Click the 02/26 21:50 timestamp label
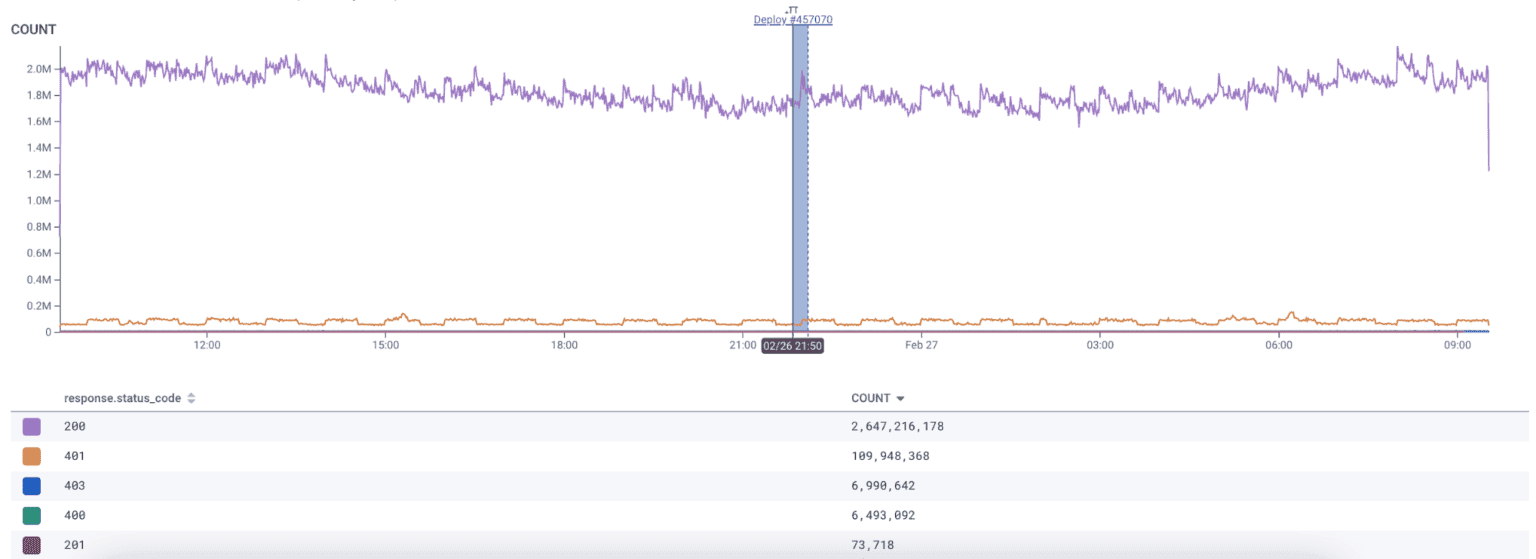 coord(792,345)
